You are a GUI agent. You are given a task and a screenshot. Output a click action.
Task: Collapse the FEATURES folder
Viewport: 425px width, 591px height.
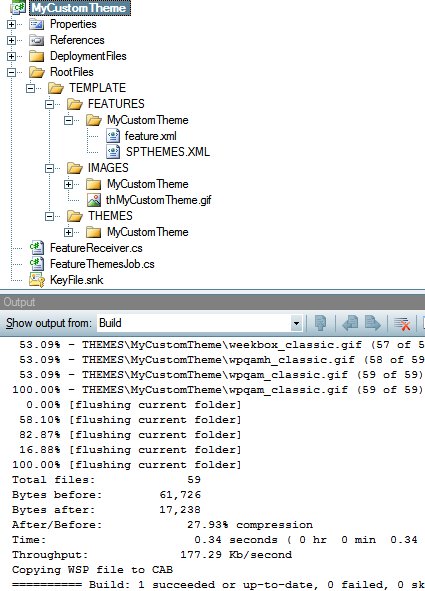point(49,104)
